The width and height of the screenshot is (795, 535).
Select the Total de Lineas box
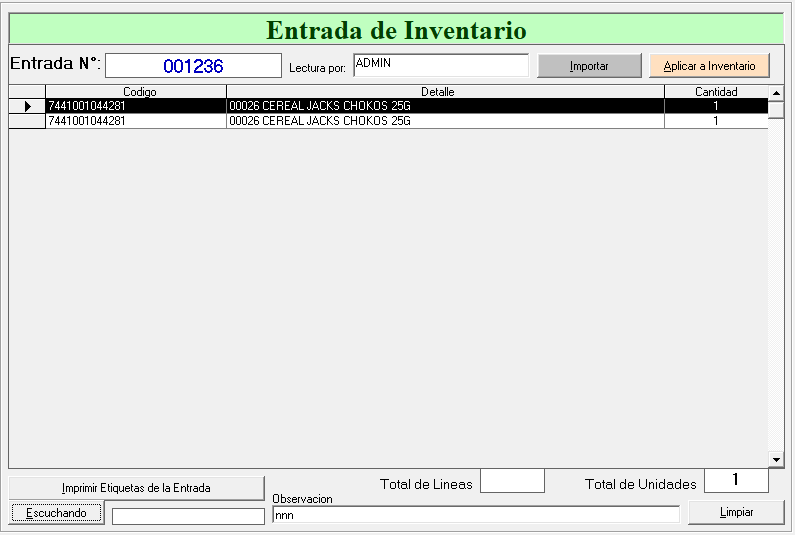click(x=512, y=481)
